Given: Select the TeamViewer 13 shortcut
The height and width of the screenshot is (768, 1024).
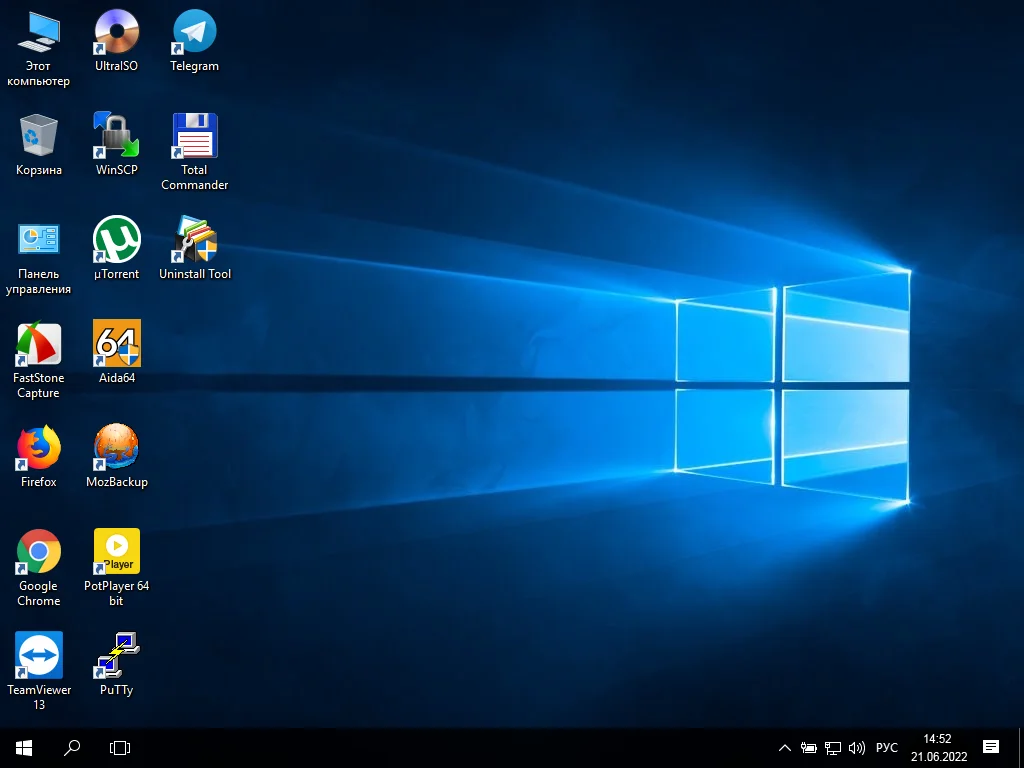Looking at the screenshot, I should pos(38,656).
